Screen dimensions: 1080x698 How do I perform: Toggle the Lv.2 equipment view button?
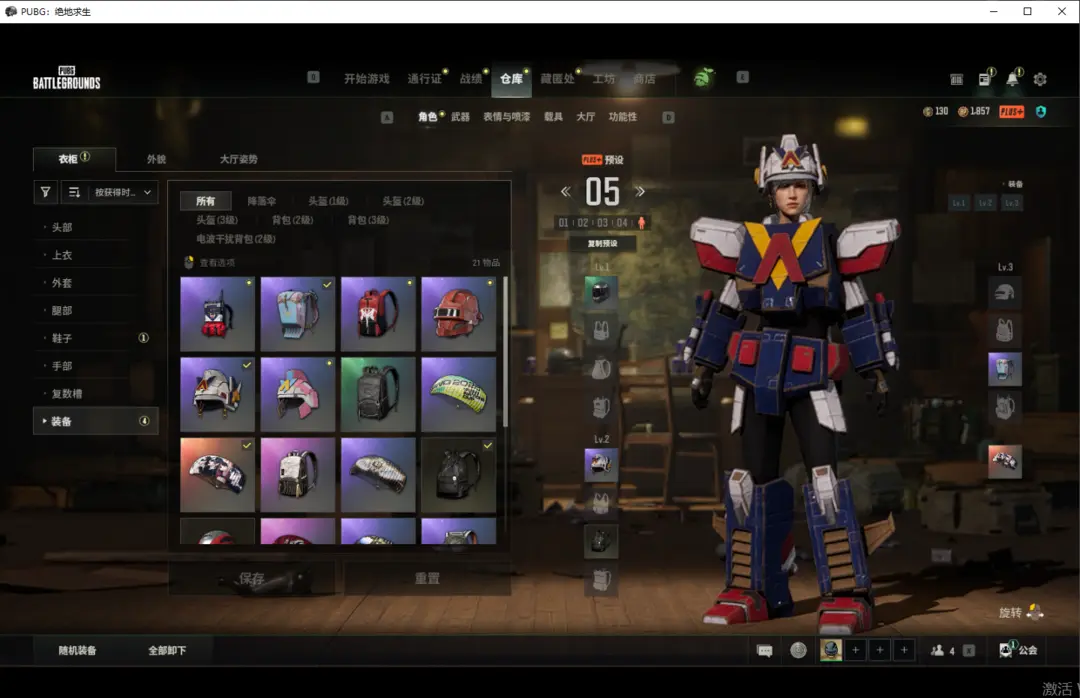[986, 203]
